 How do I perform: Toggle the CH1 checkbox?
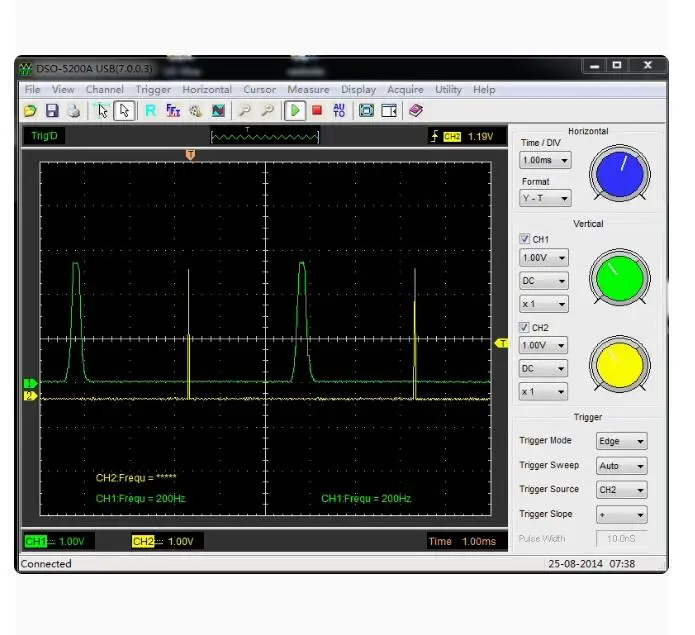point(525,240)
